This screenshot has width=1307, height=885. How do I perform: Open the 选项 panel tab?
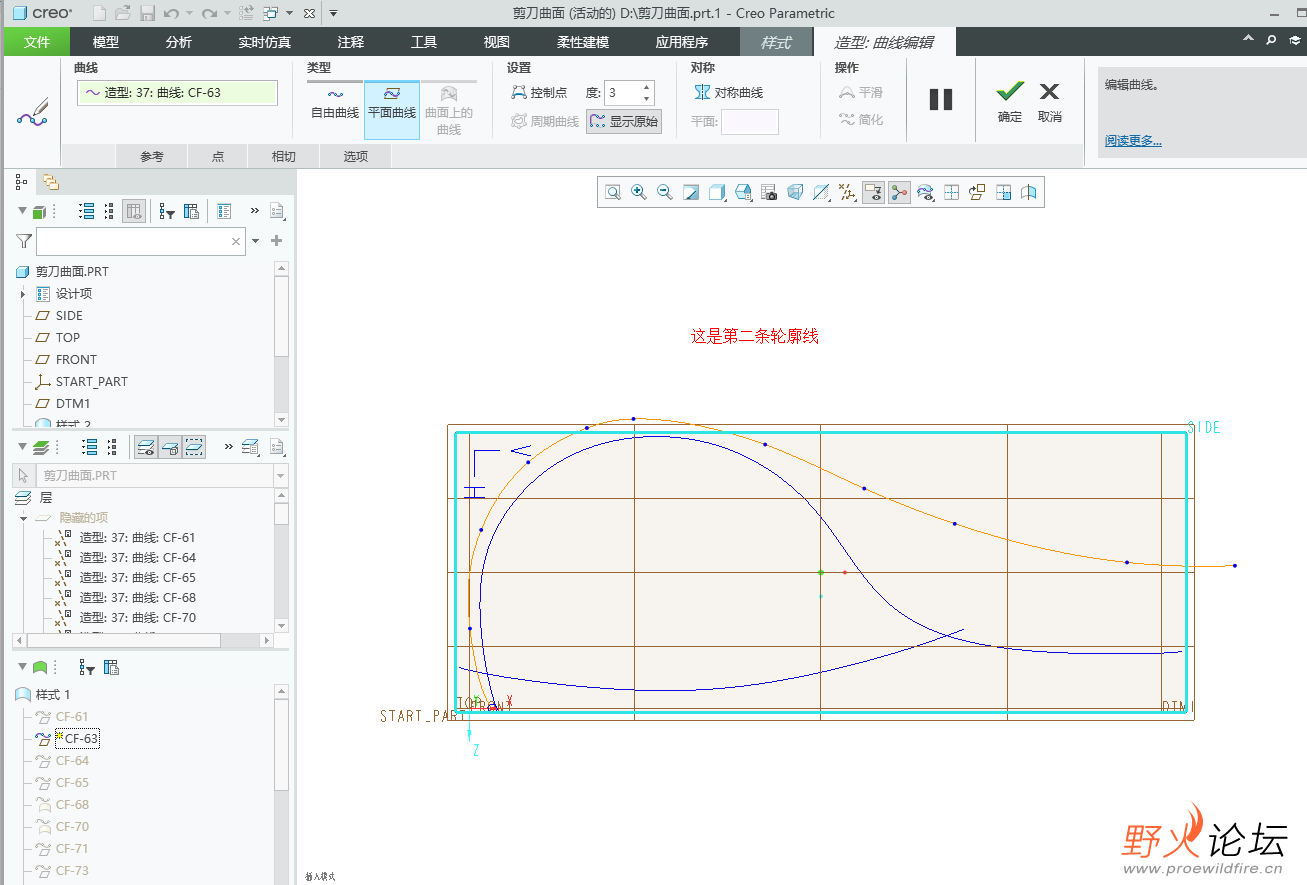tap(356, 156)
